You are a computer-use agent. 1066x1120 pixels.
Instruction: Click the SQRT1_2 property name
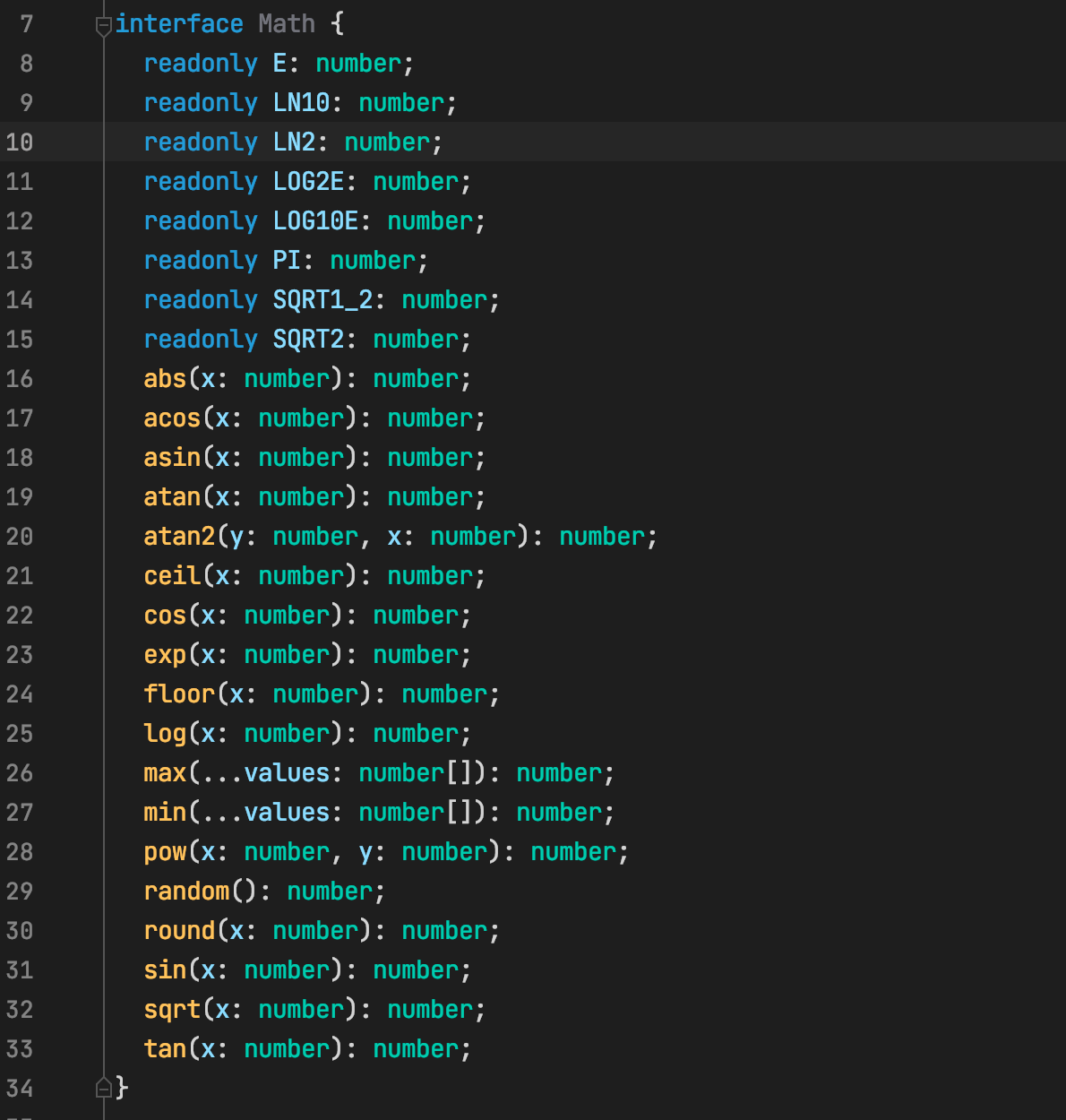pyautogui.click(x=322, y=299)
